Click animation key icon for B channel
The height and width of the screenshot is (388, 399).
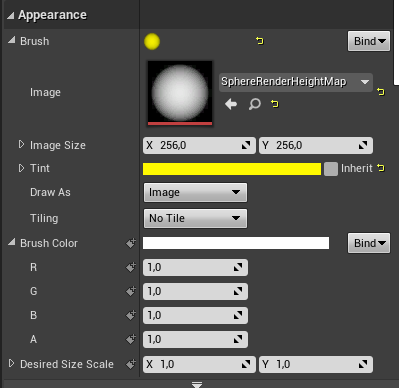pos(131,315)
